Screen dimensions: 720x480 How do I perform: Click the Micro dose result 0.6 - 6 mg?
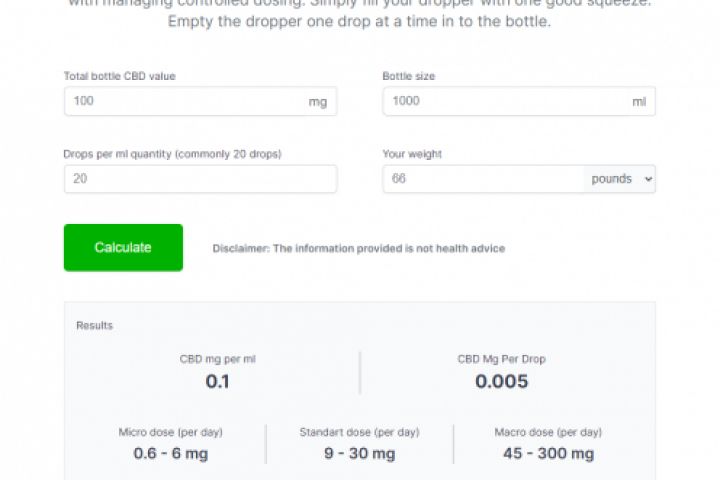point(170,453)
